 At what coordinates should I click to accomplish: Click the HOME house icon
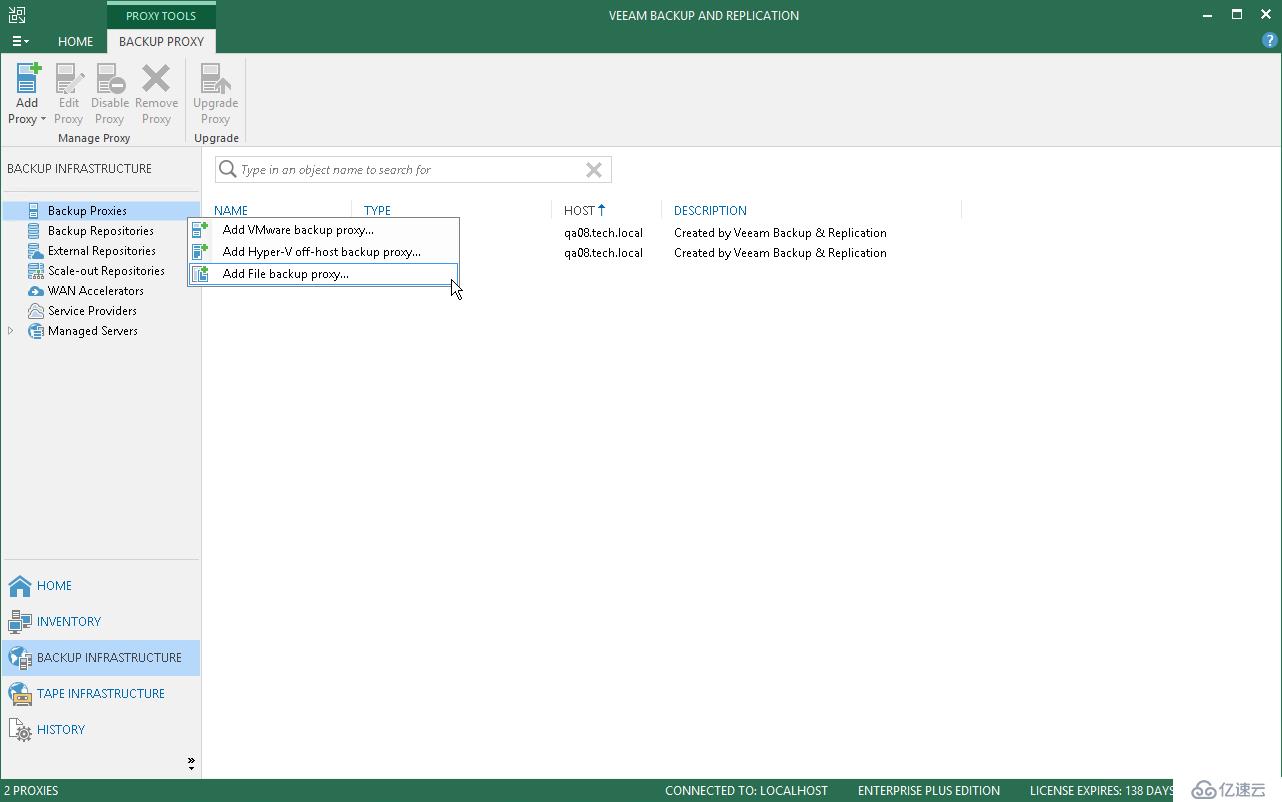[x=20, y=586]
